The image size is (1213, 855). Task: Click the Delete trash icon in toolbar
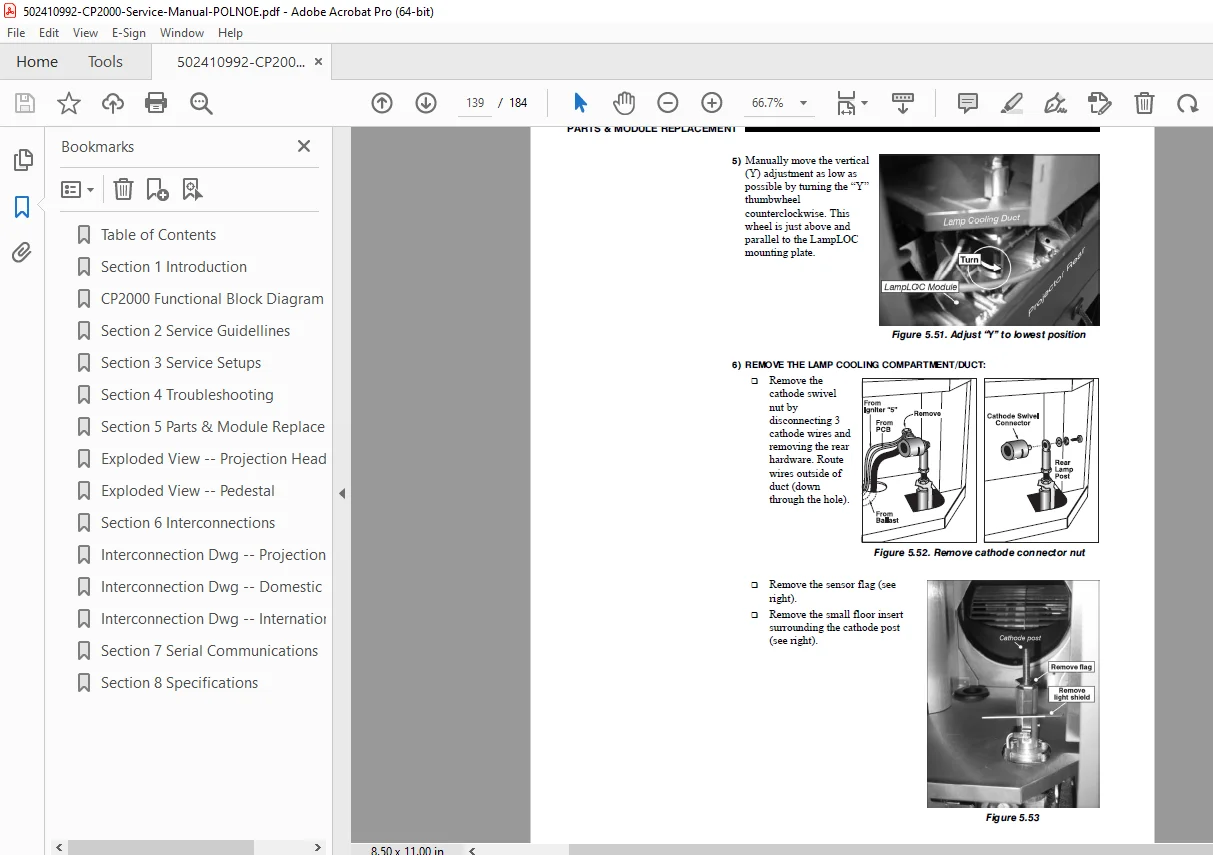point(1144,103)
